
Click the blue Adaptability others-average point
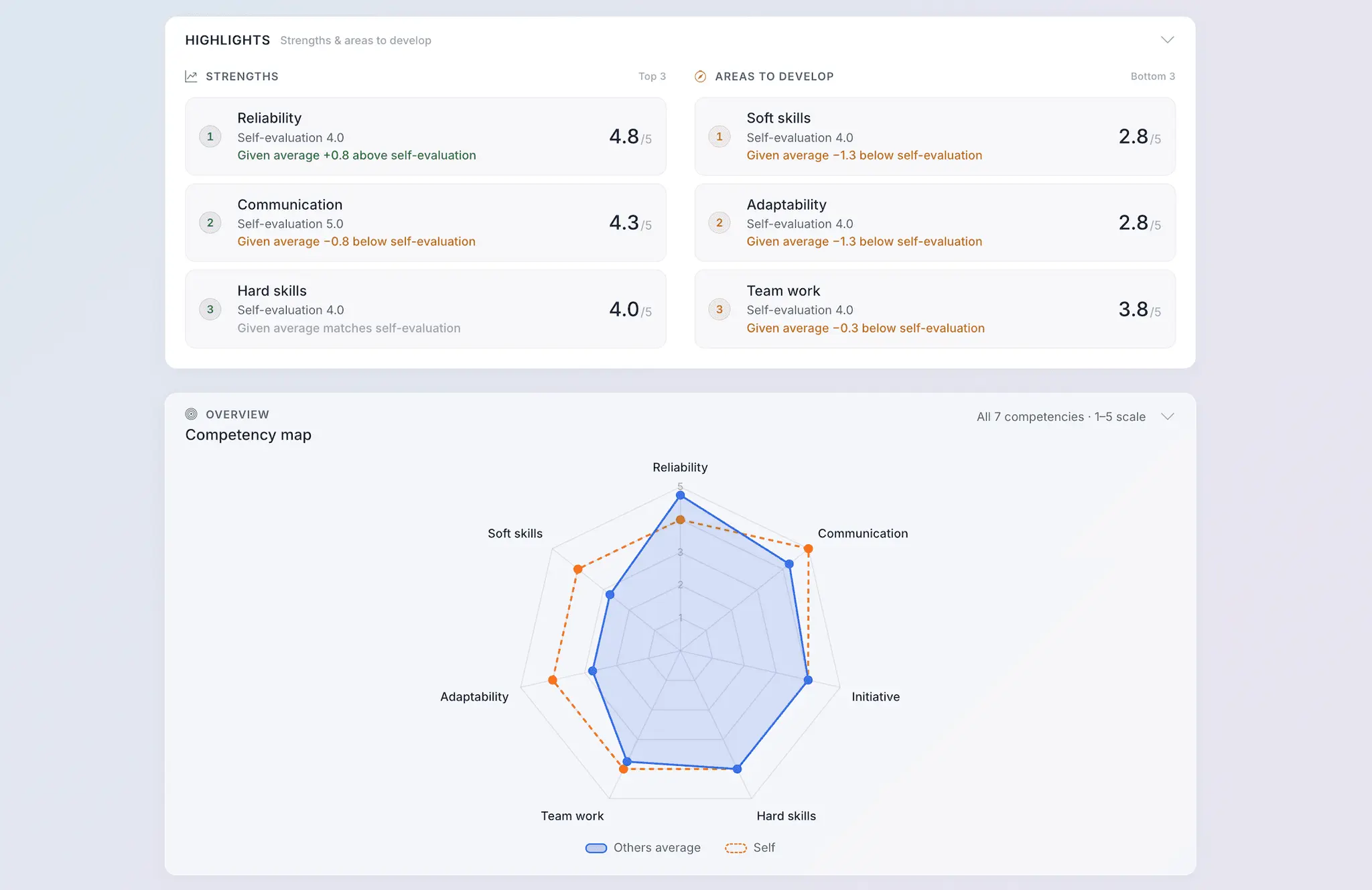592,671
